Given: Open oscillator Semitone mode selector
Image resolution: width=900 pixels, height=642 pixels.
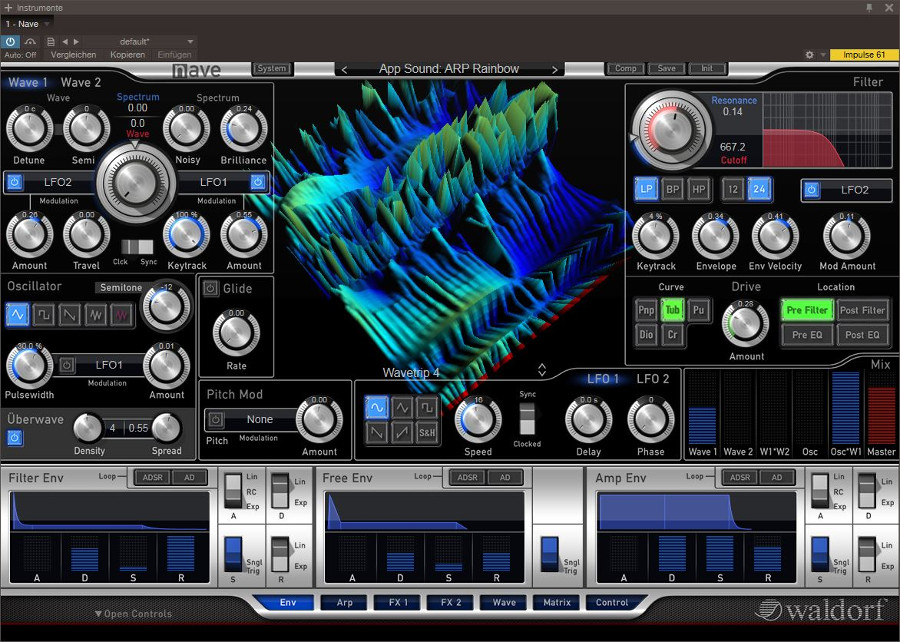Looking at the screenshot, I should click(x=121, y=287).
